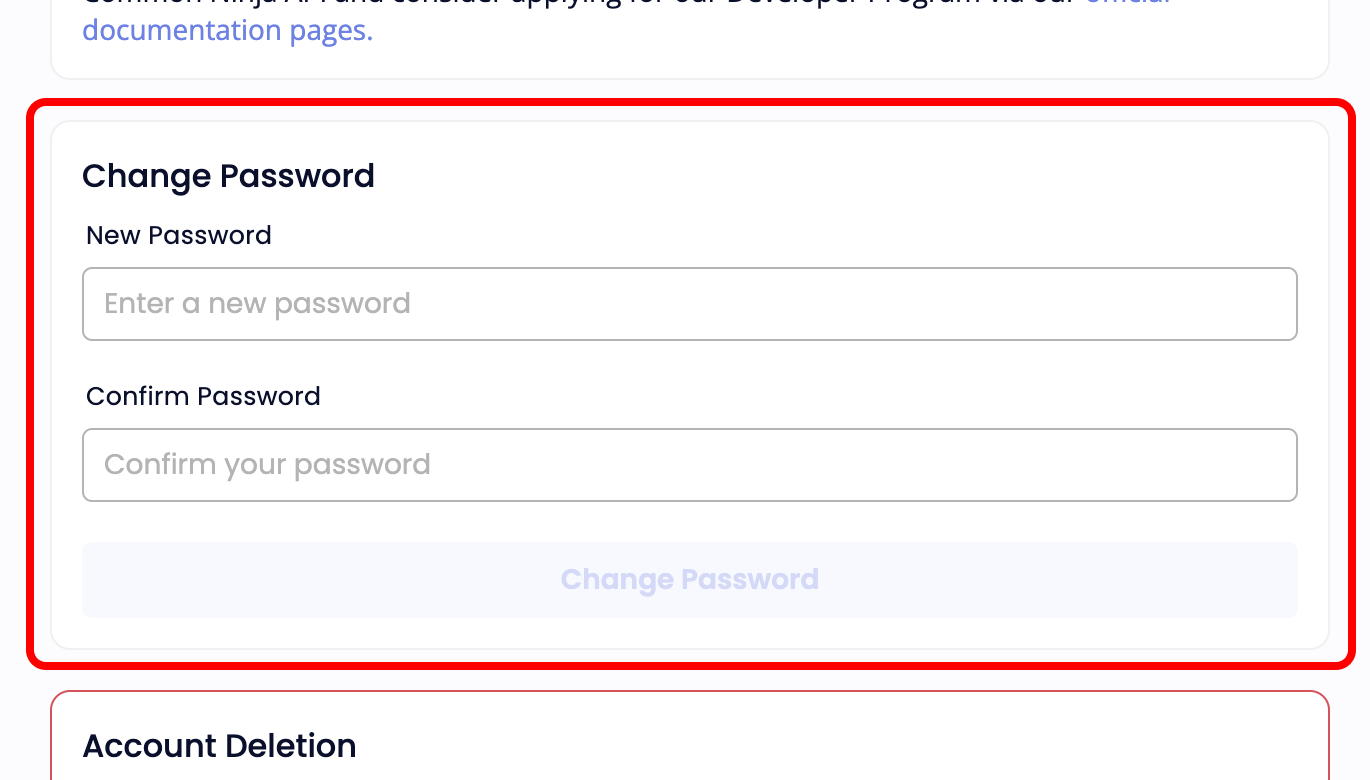Click the "New Password" field label
1370x780 pixels.
coord(179,235)
